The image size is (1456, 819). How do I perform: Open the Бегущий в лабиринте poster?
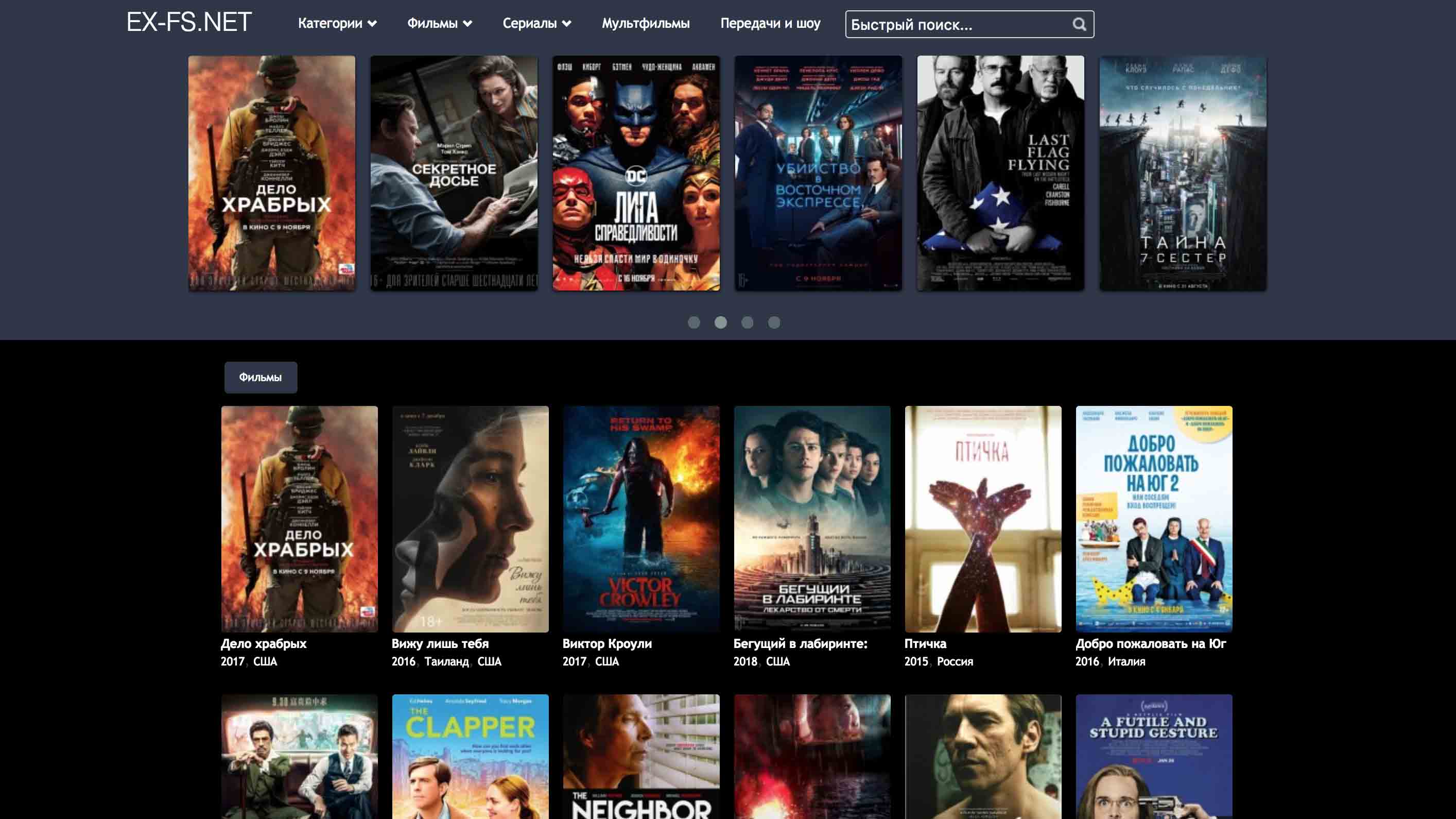click(x=812, y=519)
